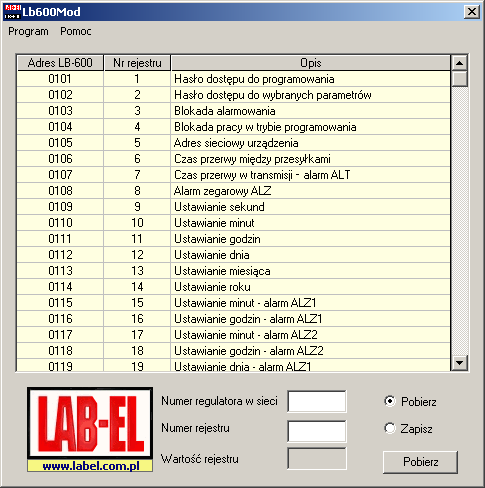Select row 'Ustawianie sekund'
The height and width of the screenshot is (488, 485).
point(233,207)
